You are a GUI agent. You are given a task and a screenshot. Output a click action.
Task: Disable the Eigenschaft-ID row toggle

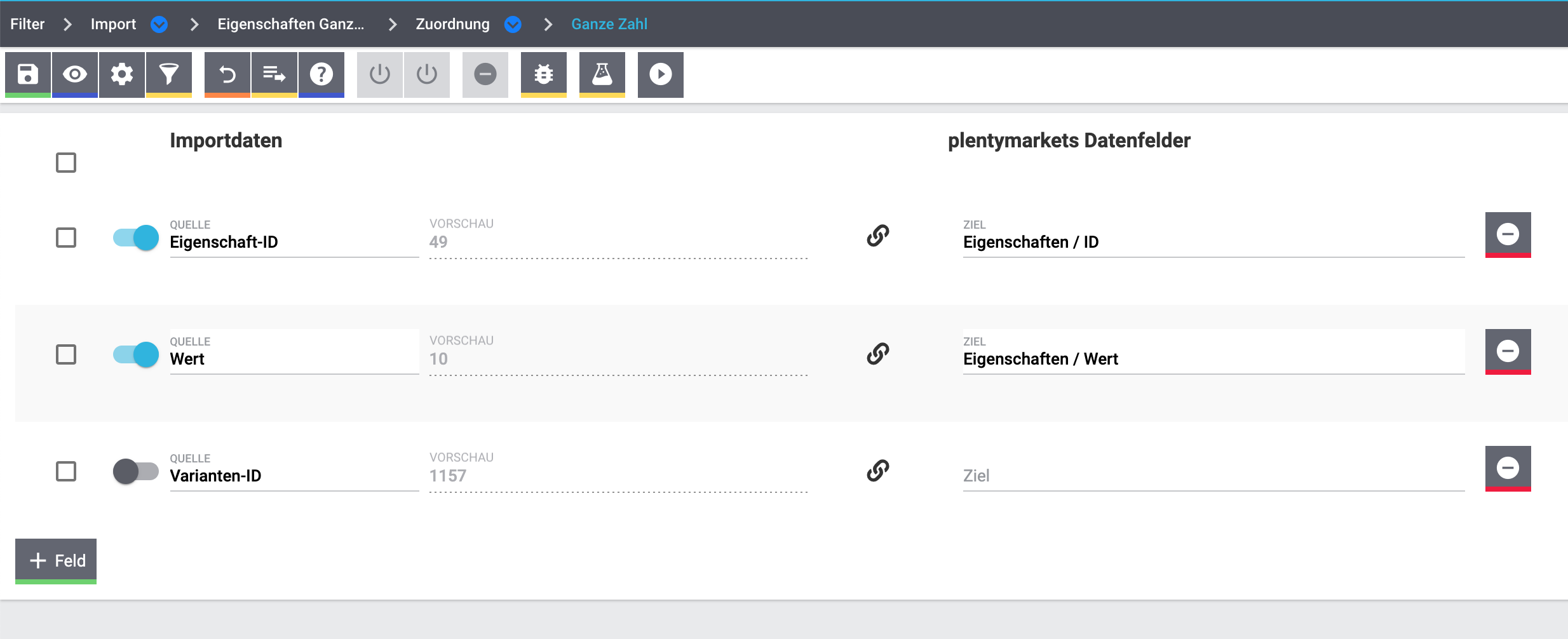point(136,238)
